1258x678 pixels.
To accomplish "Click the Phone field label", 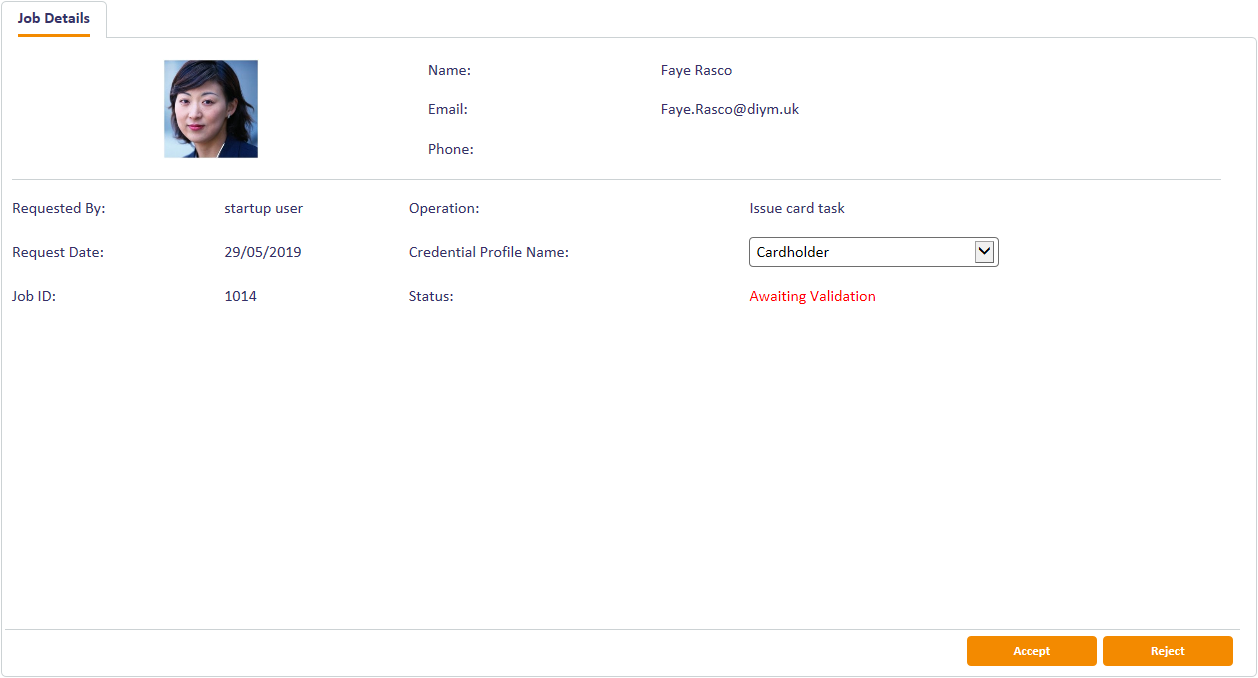I will coord(450,150).
